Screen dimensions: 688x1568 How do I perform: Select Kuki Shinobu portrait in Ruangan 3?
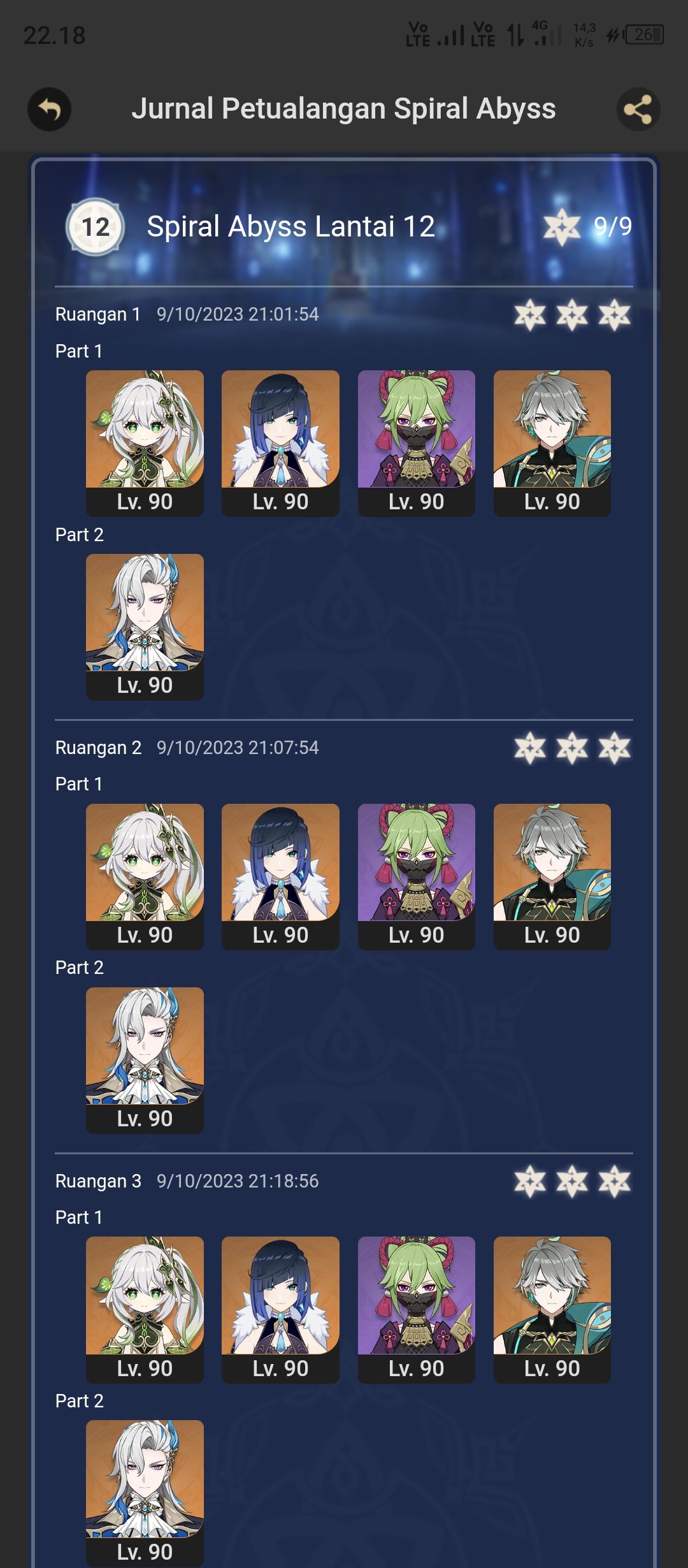(417, 1310)
